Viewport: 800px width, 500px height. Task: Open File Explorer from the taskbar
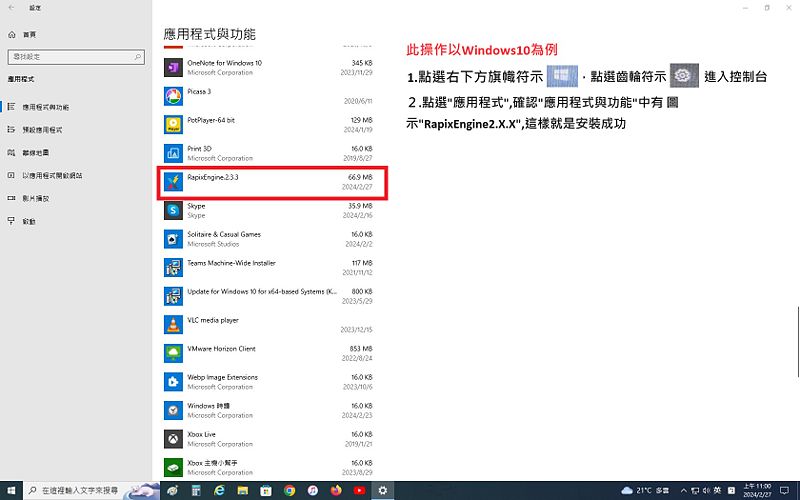tap(243, 490)
